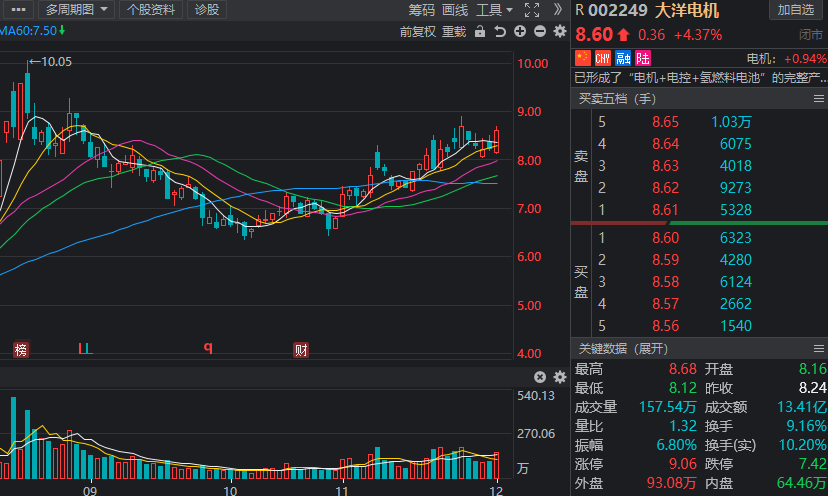Click the undo arrow icon above chart
Screen dimensions: 828x496
(x=500, y=31)
